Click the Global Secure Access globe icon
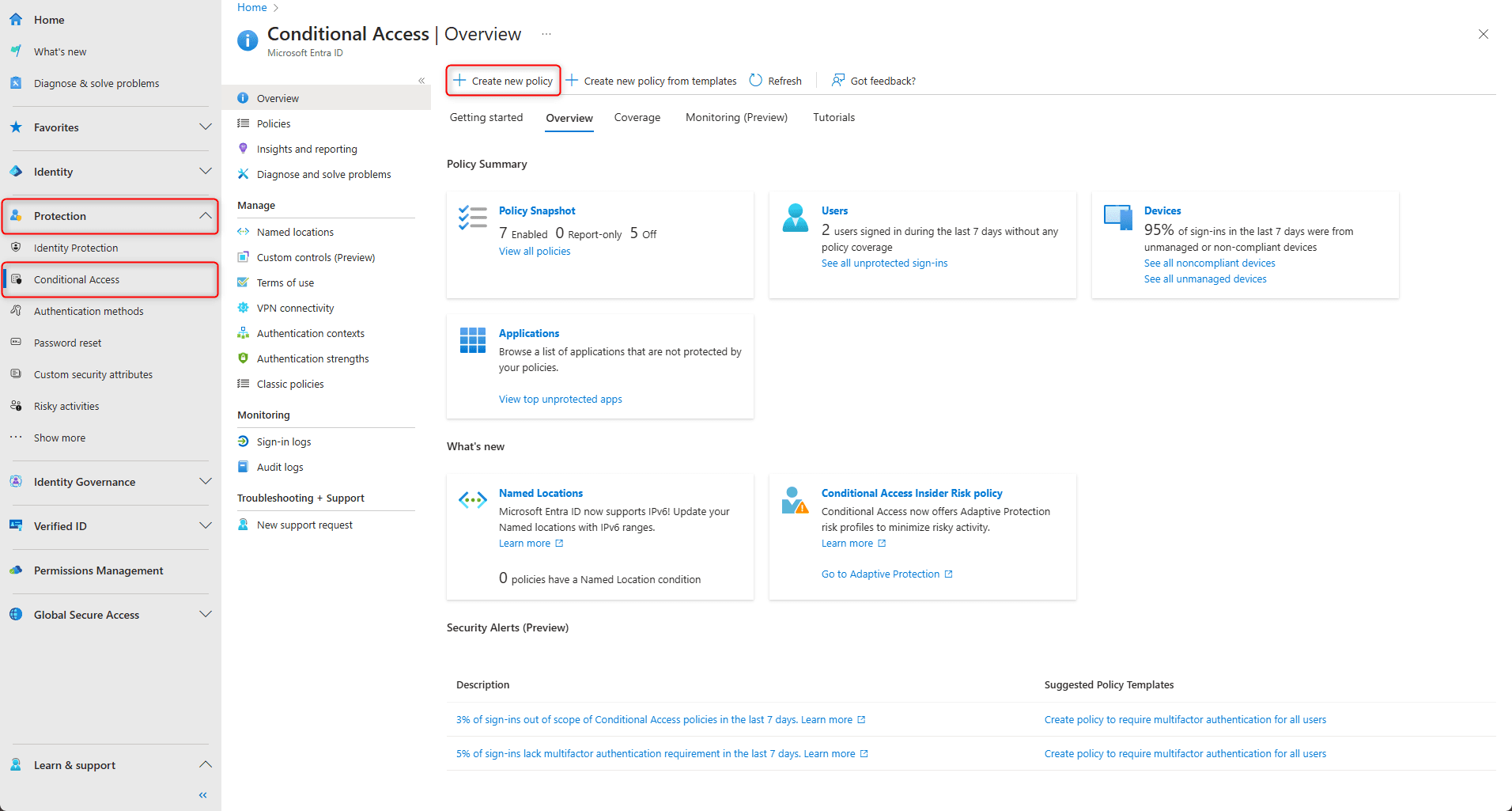Screen dimensions: 1512x811 pyautogui.click(x=16, y=615)
